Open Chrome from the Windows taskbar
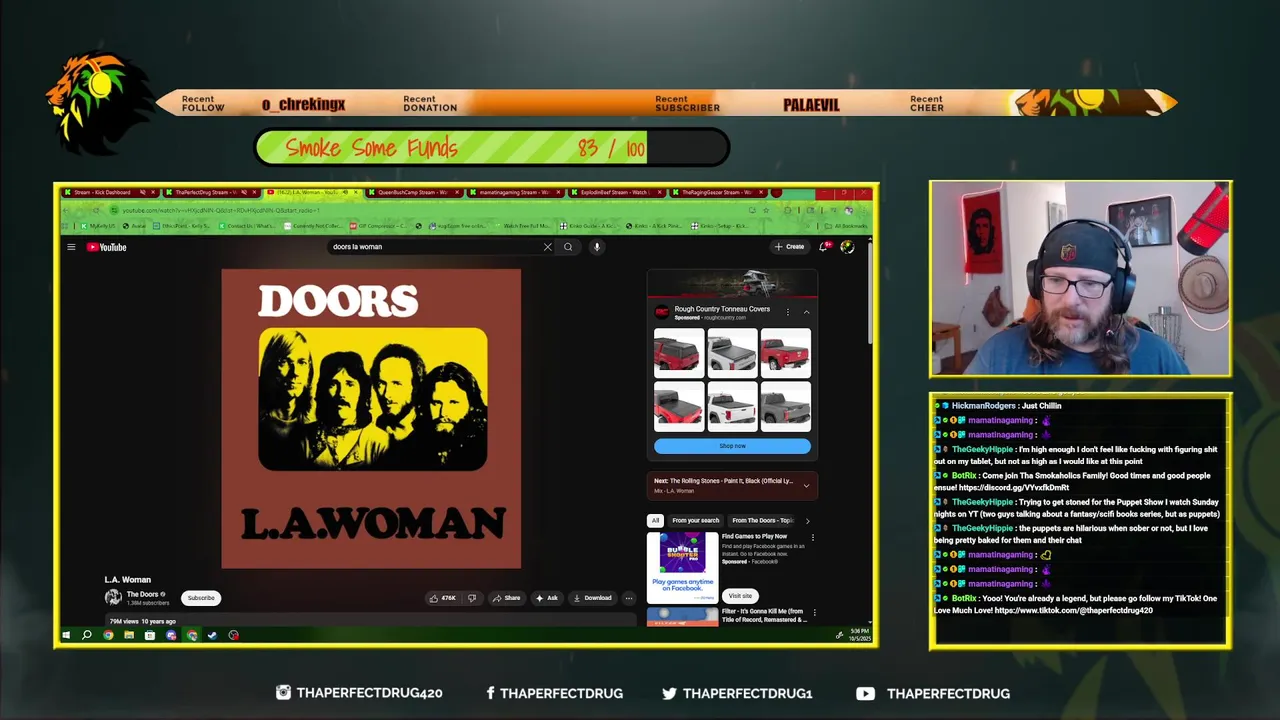This screenshot has width=1280, height=720. pos(108,635)
